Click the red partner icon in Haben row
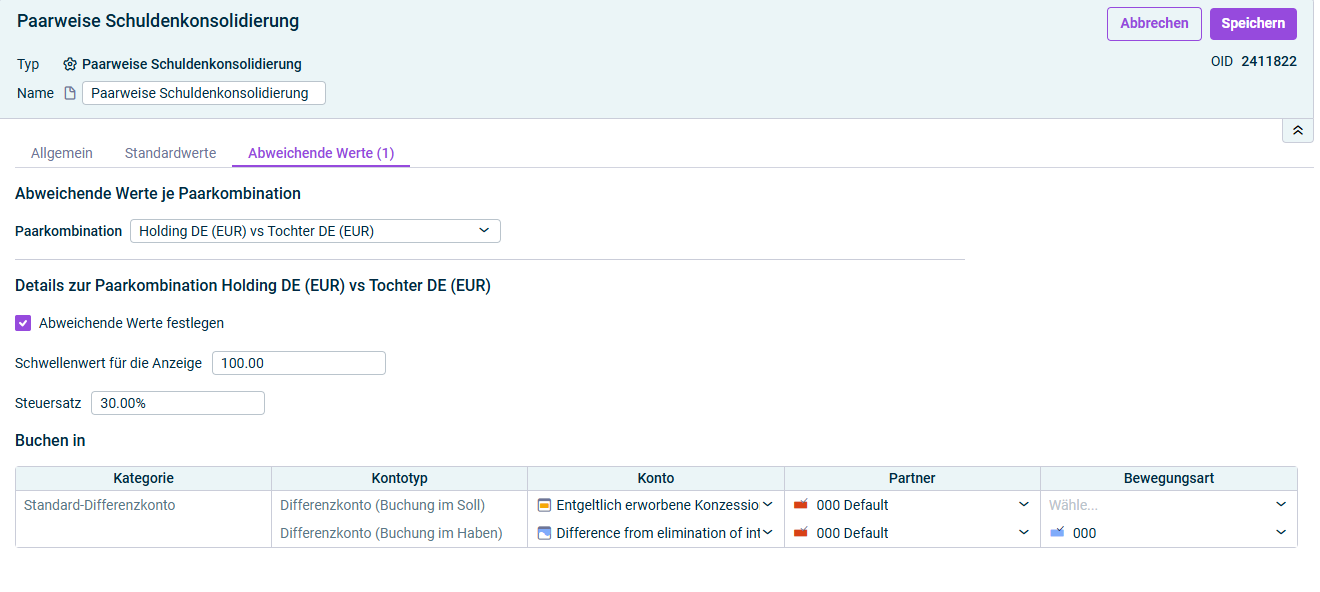Image resolution: width=1320 pixels, height=592 pixels. (x=800, y=533)
